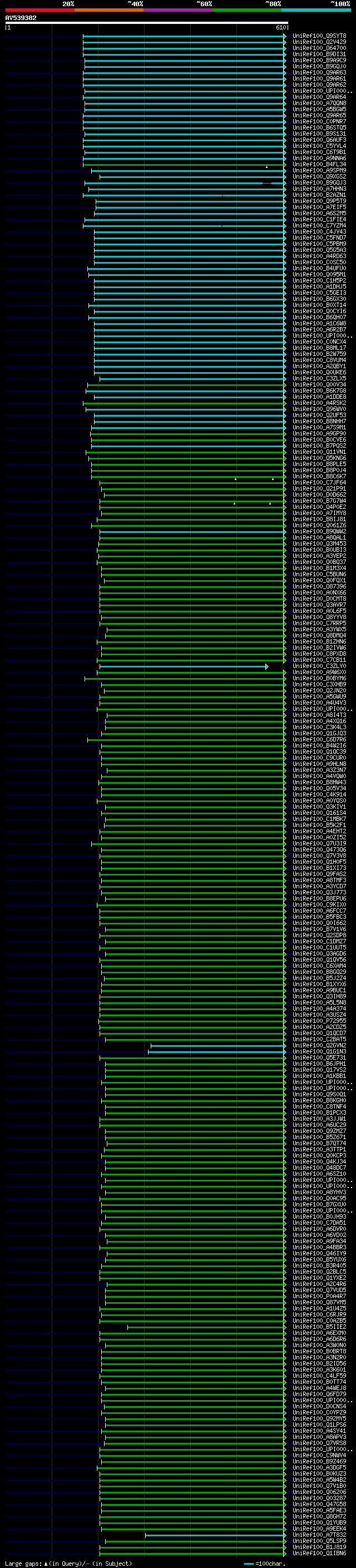Screen dimensions: 356x1568
Task: Open hit UniRef100_C4JV43
Action: coord(319,232)
